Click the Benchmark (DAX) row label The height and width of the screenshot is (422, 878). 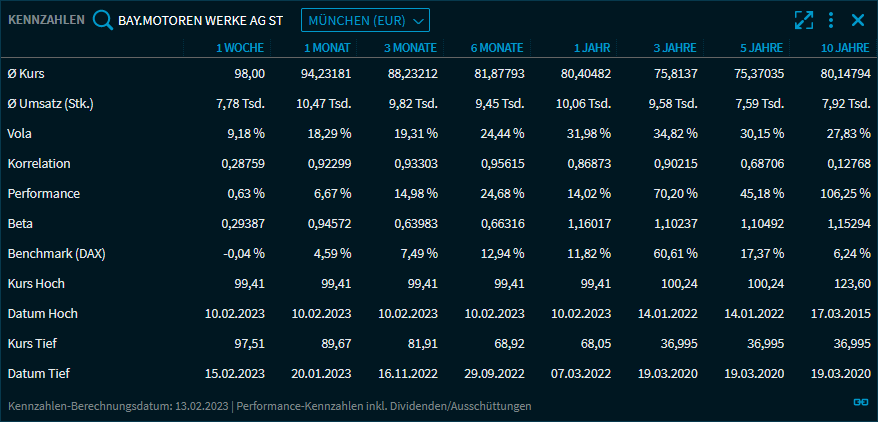click(56, 253)
